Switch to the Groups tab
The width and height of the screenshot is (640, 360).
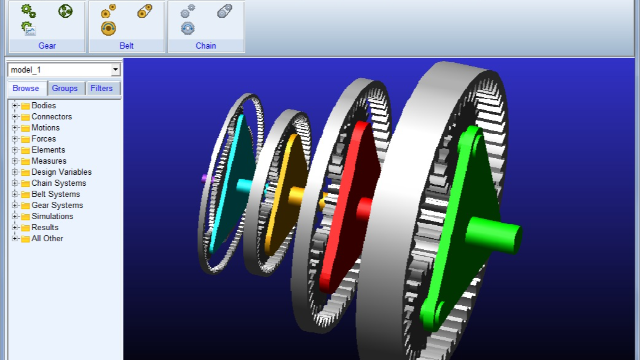pyautogui.click(x=64, y=88)
